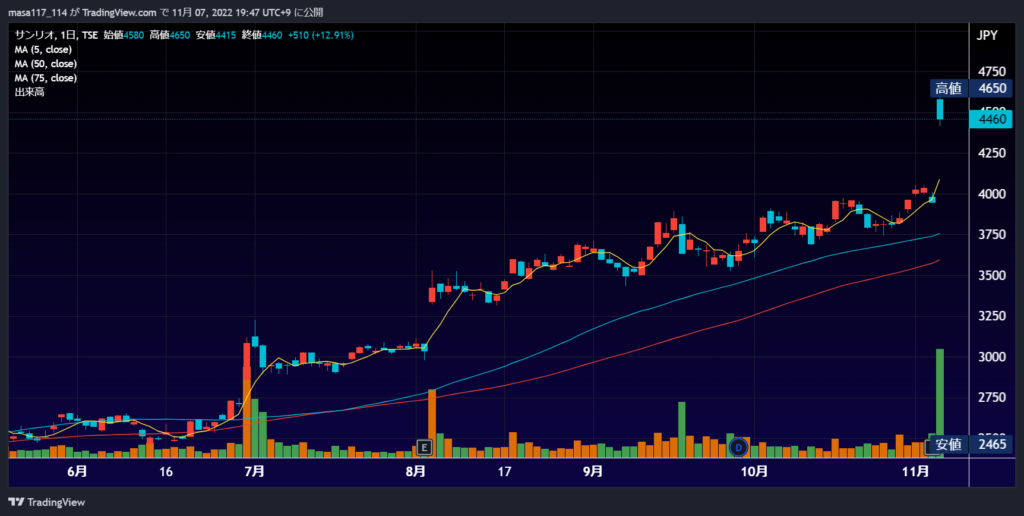The width and height of the screenshot is (1024, 516).
Task: Click the 終値 4460 close value
Action: point(263,35)
